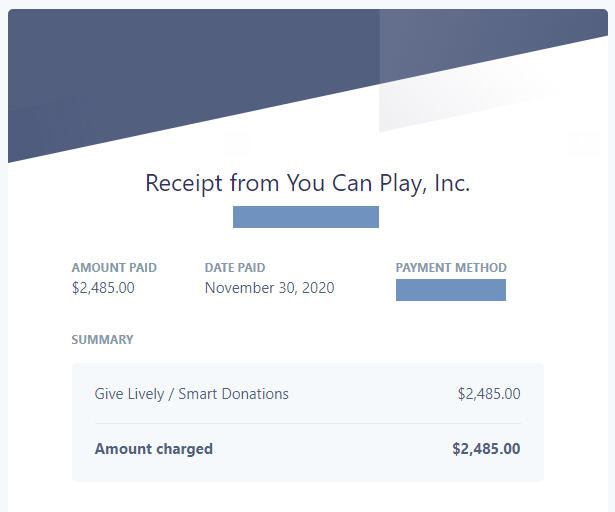Select the Give Lively line item price
The height and width of the screenshot is (512, 615).
489,394
